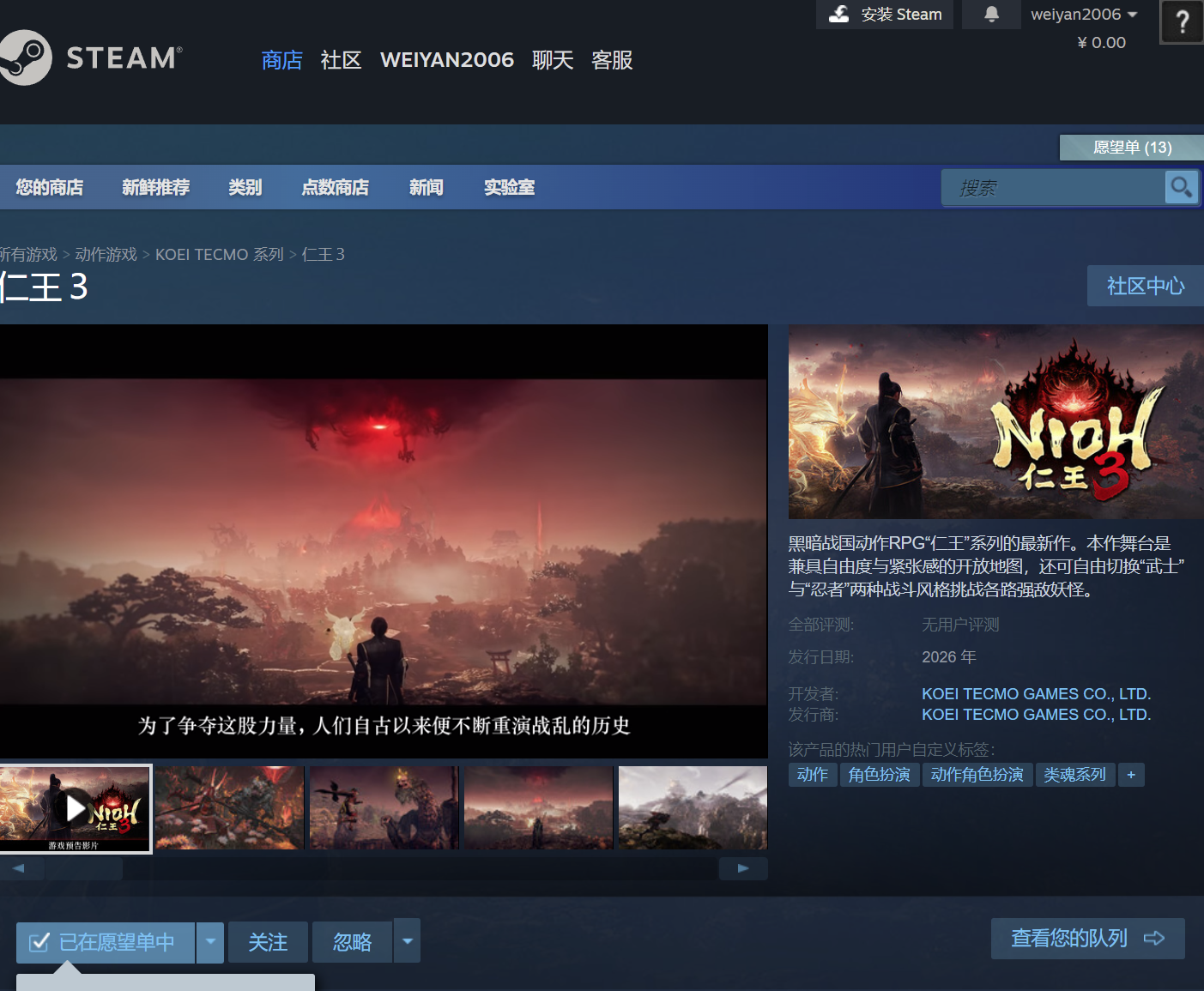This screenshot has height=991, width=1204.
Task: Click the 动作角色扮演 tag
Action: tap(977, 775)
